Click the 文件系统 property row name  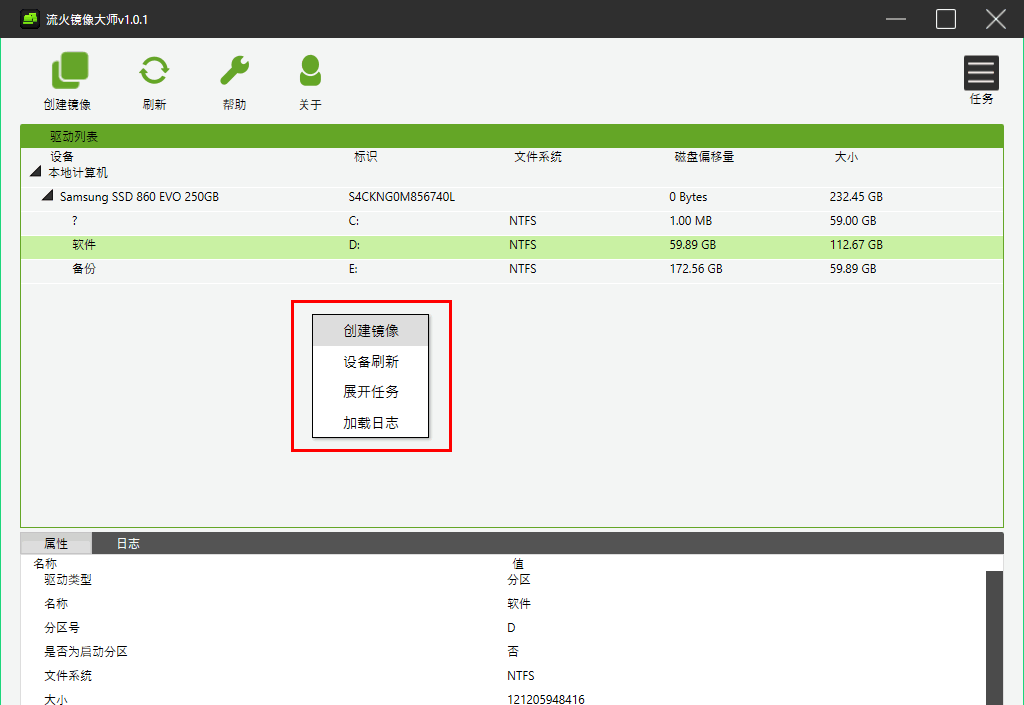pos(68,676)
